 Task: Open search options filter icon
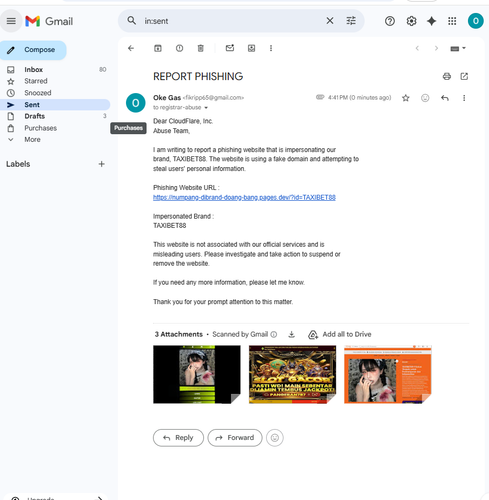tap(351, 21)
